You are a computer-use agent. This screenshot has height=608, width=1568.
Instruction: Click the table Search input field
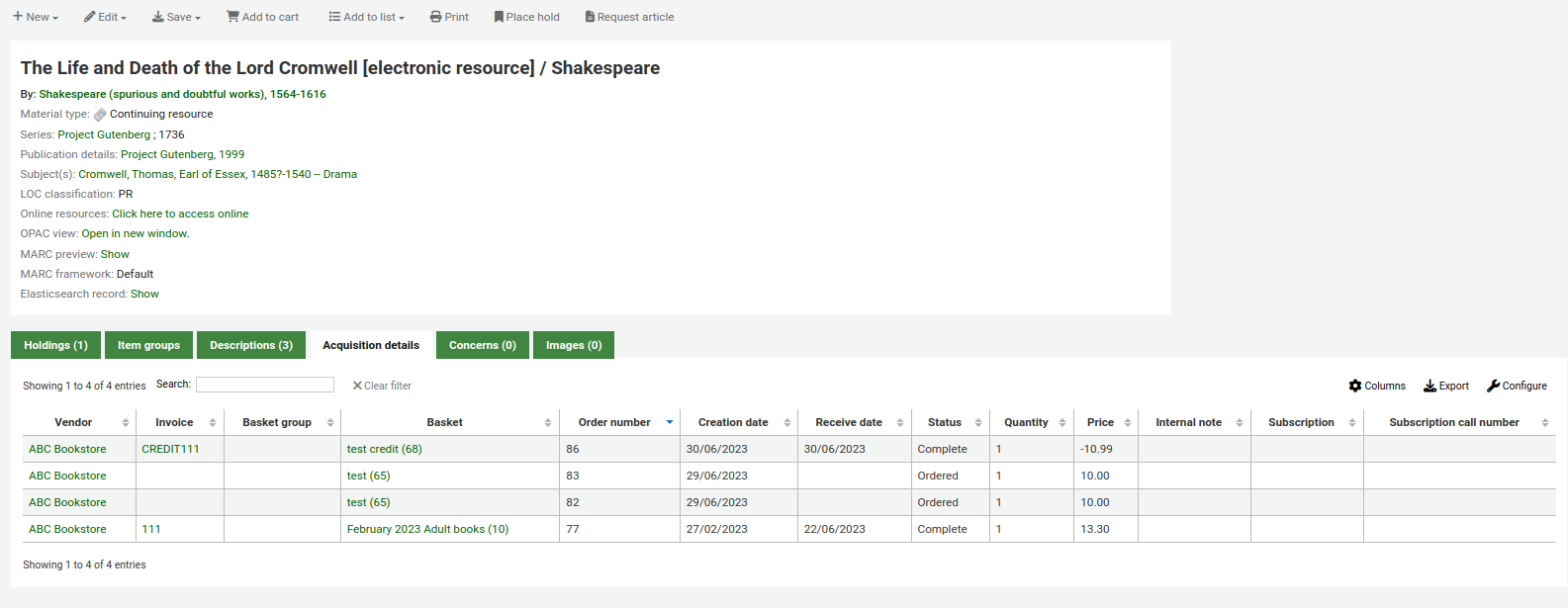[265, 385]
